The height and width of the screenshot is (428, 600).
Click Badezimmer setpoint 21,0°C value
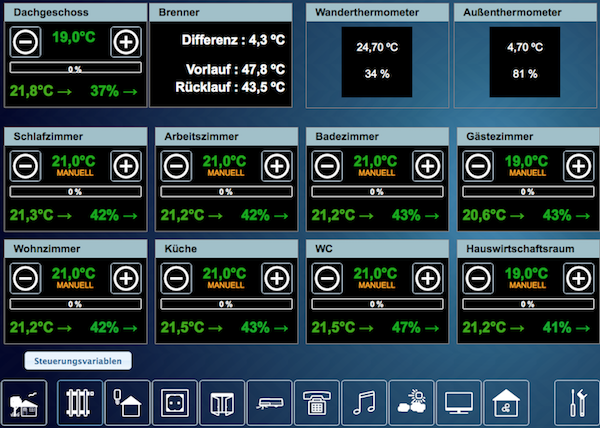375,161
